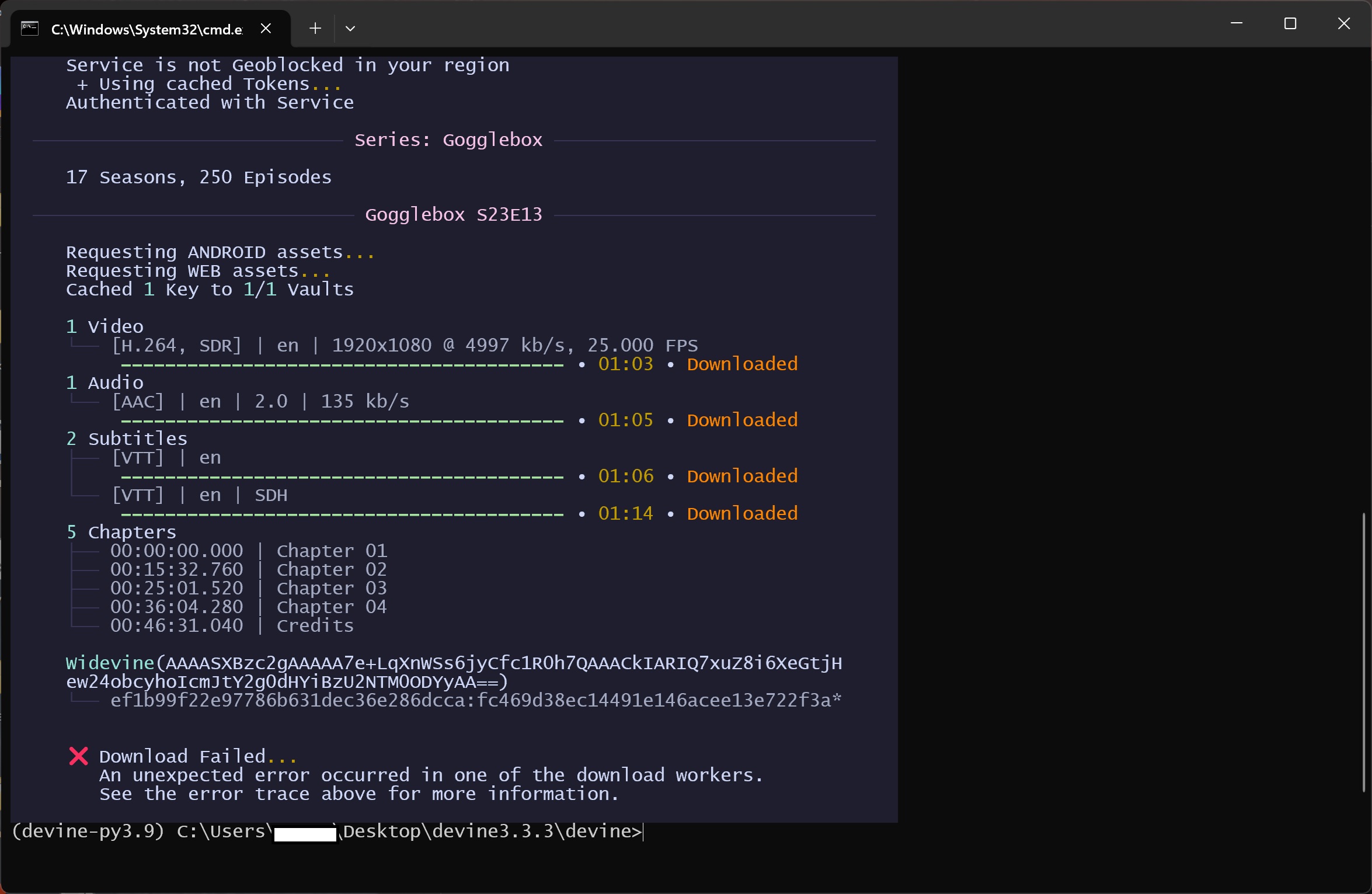Click the Gogglebox S23E13 heading
Screen dimensions: 1372x894
[x=453, y=215]
